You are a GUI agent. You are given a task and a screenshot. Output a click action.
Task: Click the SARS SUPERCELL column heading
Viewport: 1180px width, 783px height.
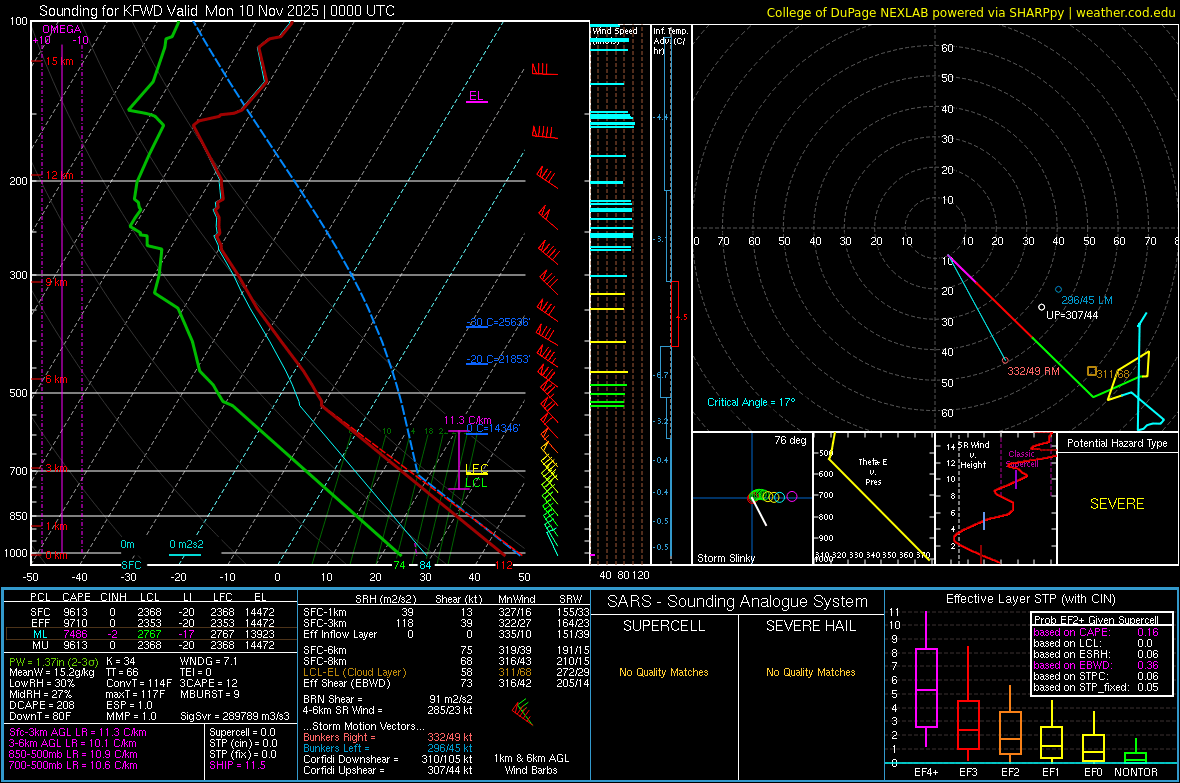click(x=664, y=626)
